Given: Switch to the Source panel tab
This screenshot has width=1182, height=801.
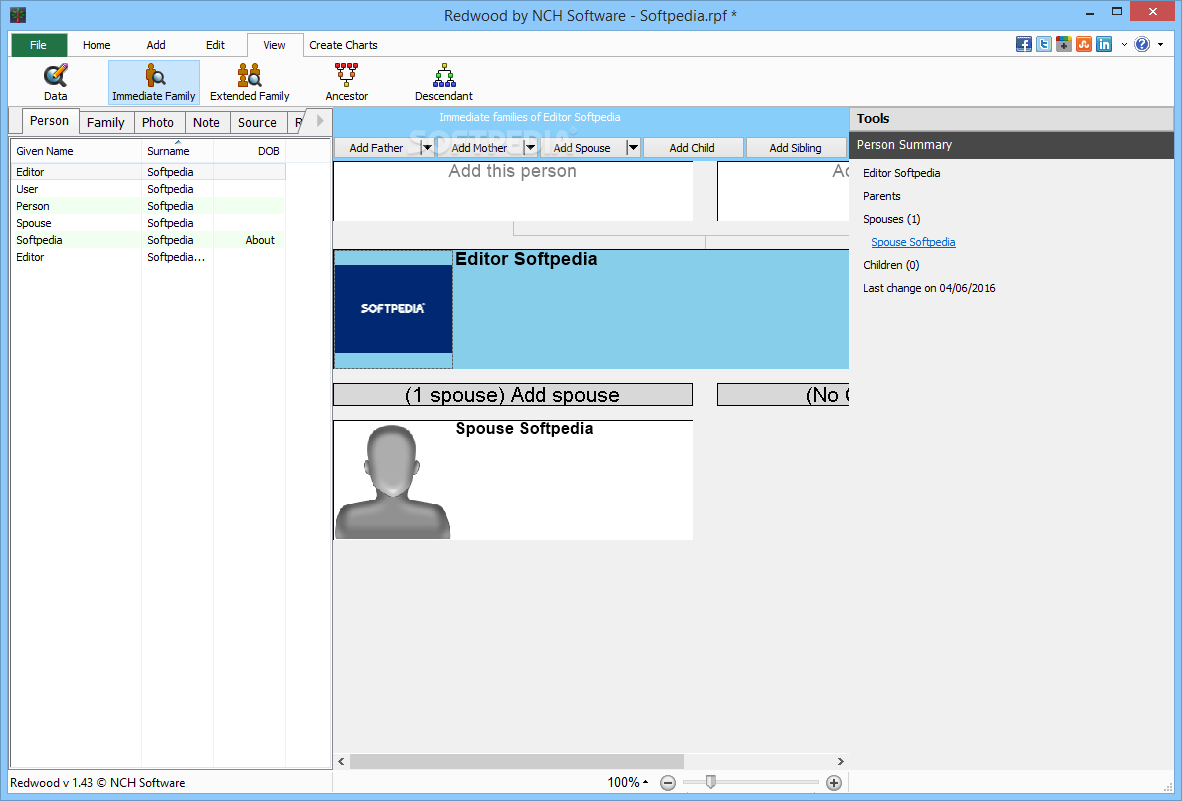Looking at the screenshot, I should click(x=257, y=122).
